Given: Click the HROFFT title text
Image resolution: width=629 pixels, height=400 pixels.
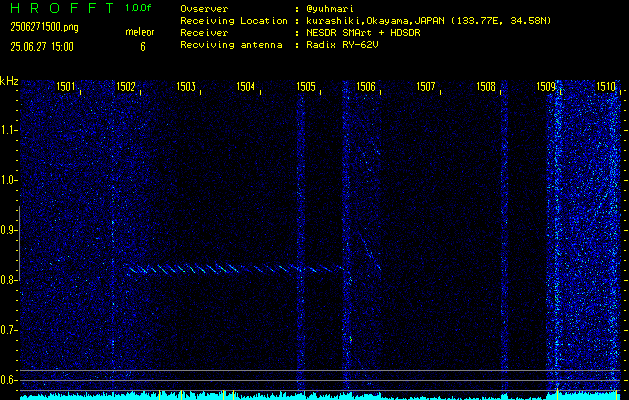Looking at the screenshot, I should 62,8.
